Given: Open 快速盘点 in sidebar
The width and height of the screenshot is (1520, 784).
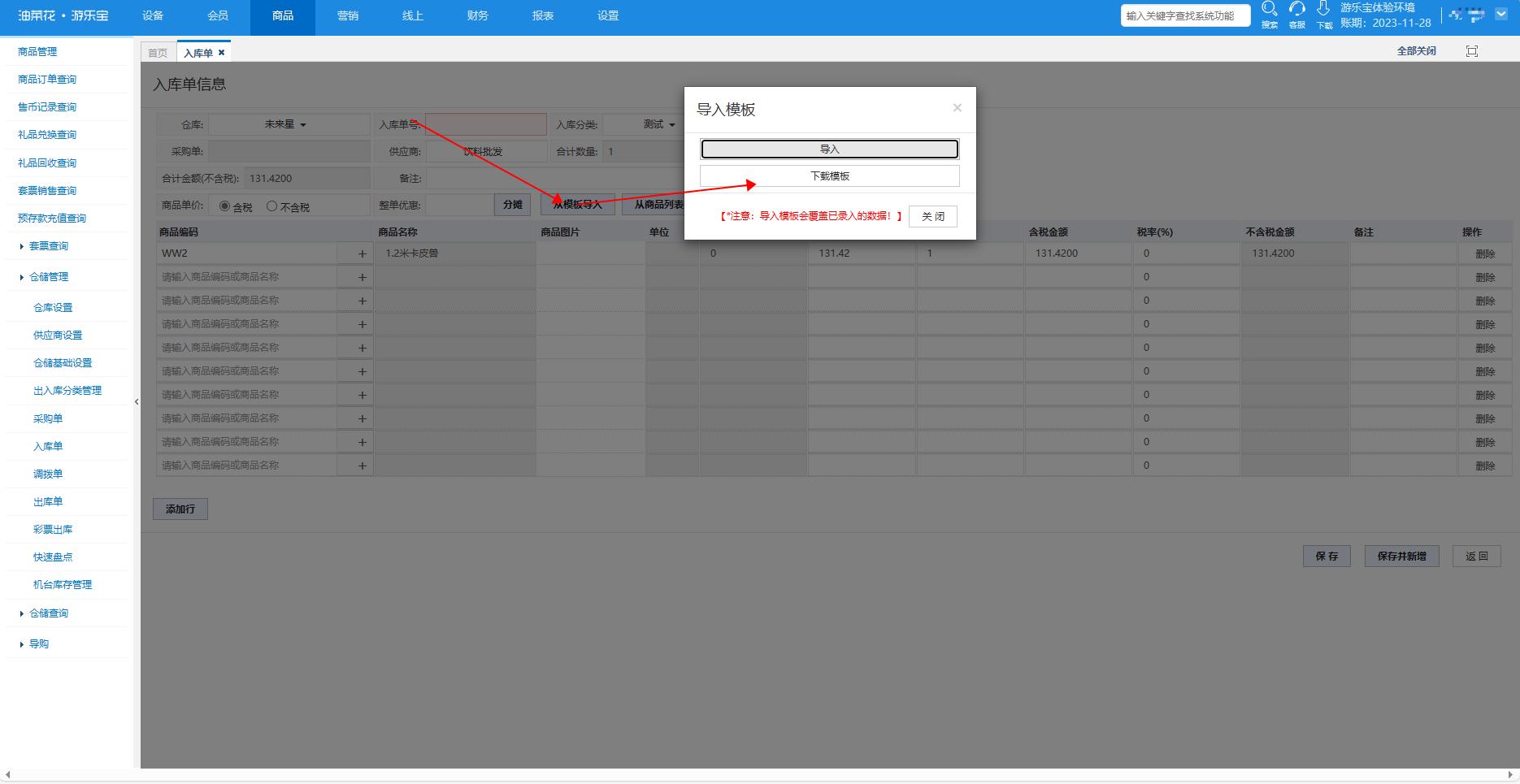Looking at the screenshot, I should (x=53, y=557).
